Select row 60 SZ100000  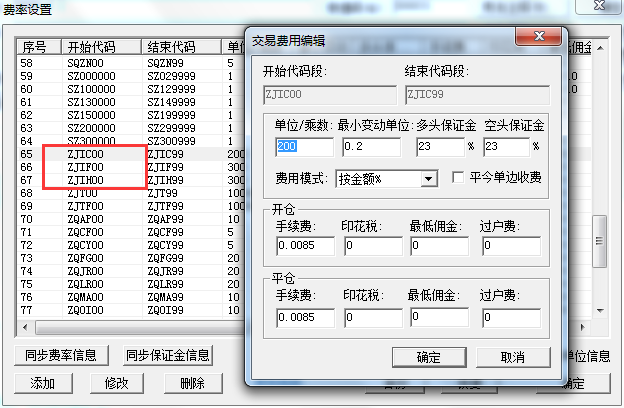click(130, 89)
